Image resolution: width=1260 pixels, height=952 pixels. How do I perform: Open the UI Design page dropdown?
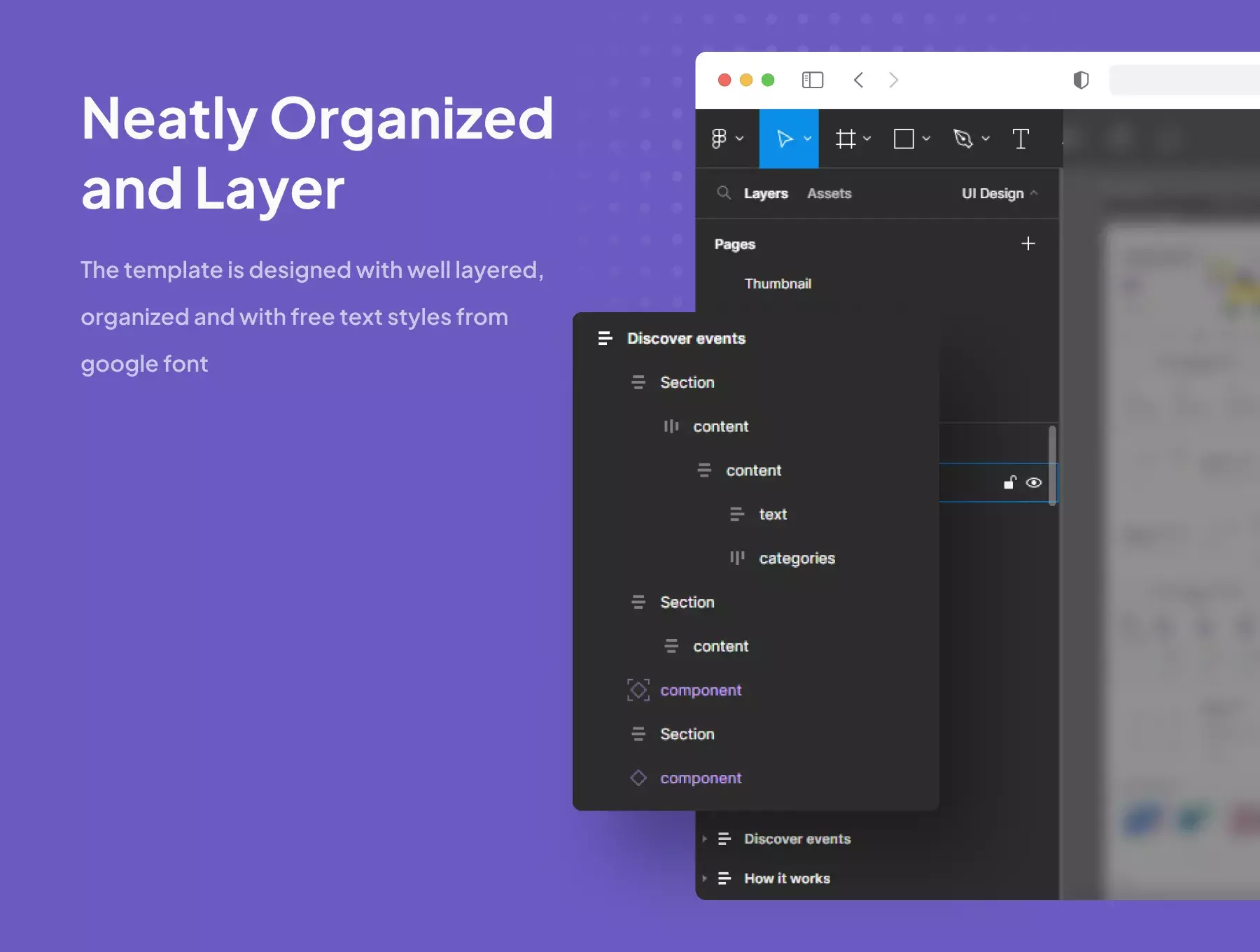1000,193
